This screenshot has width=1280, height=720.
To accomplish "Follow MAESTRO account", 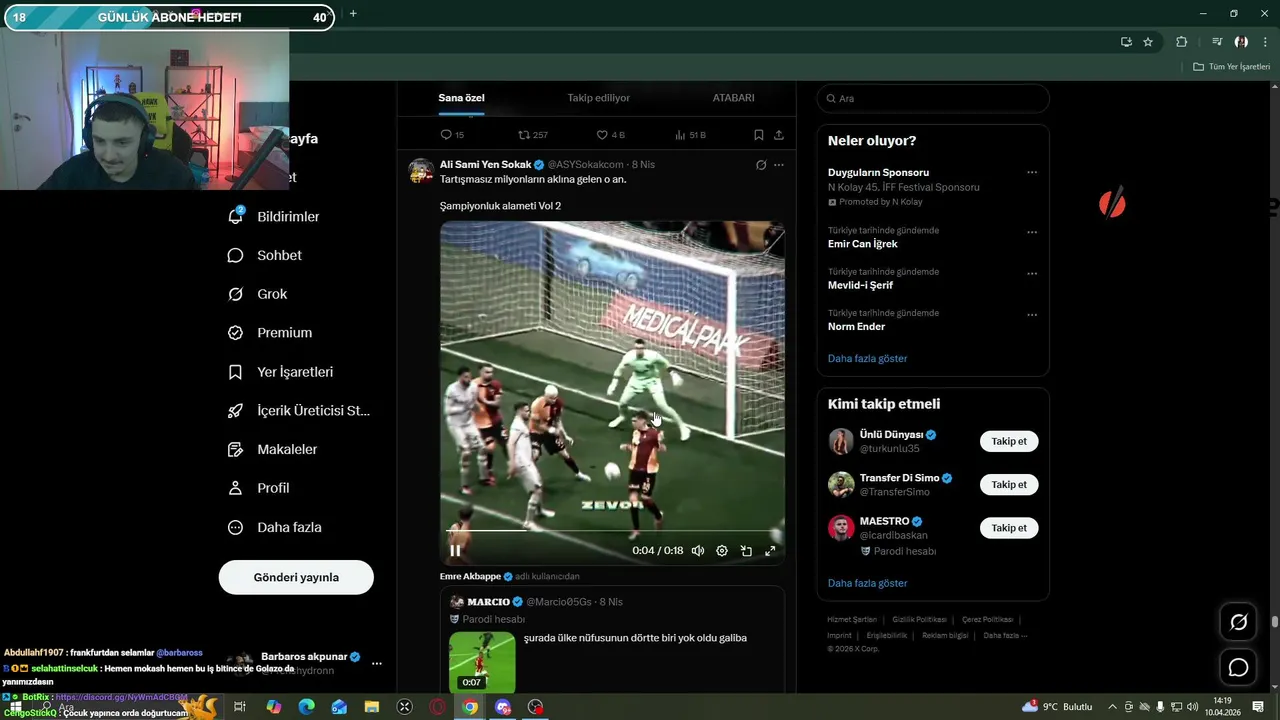I will point(1009,528).
